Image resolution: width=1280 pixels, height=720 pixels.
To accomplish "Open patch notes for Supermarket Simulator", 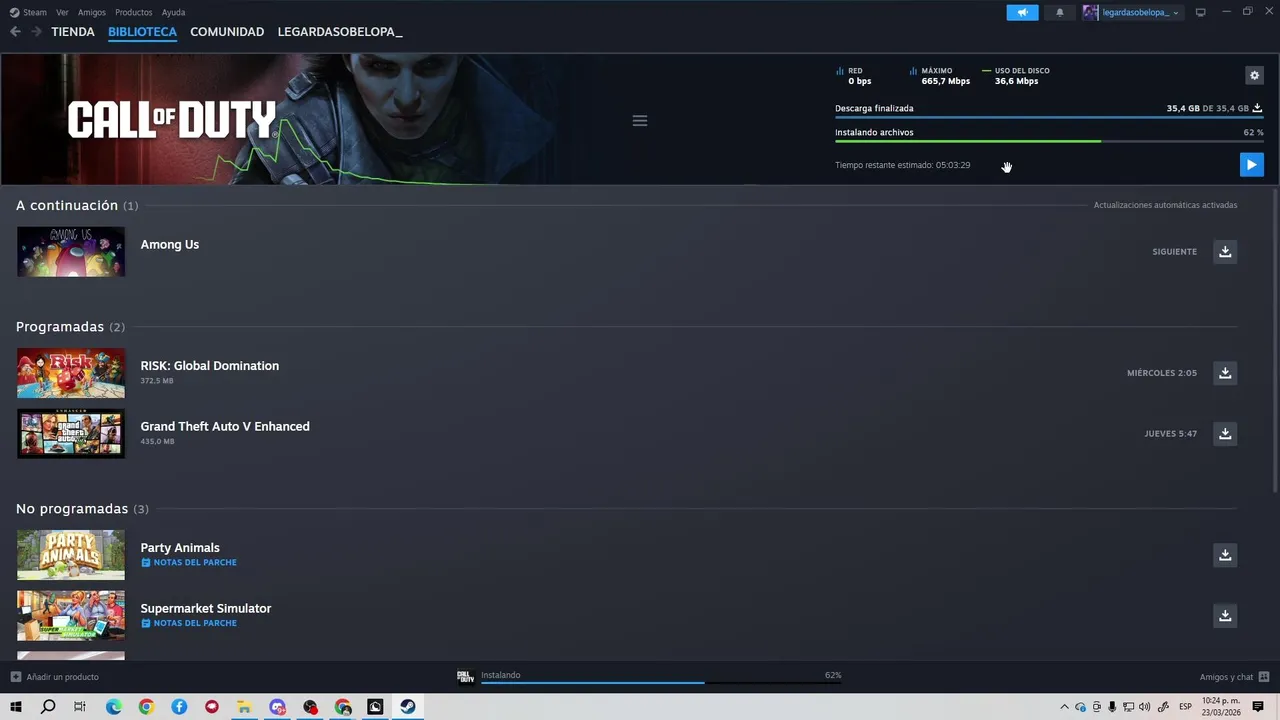I will (189, 623).
